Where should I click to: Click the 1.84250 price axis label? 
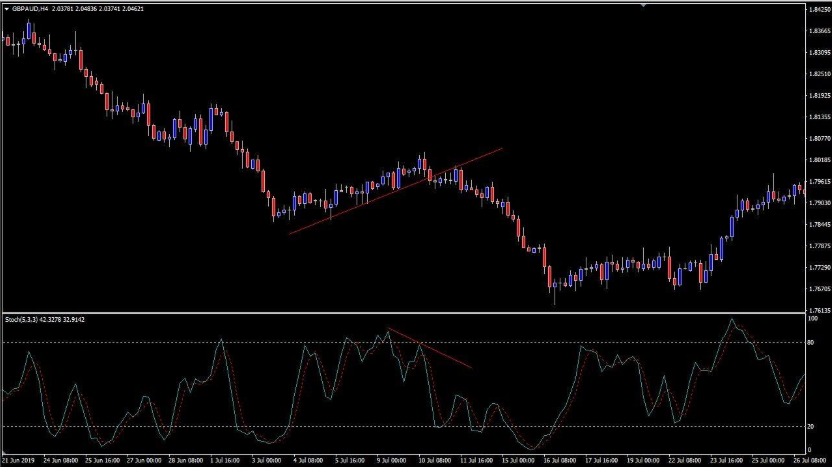tap(819, 9)
